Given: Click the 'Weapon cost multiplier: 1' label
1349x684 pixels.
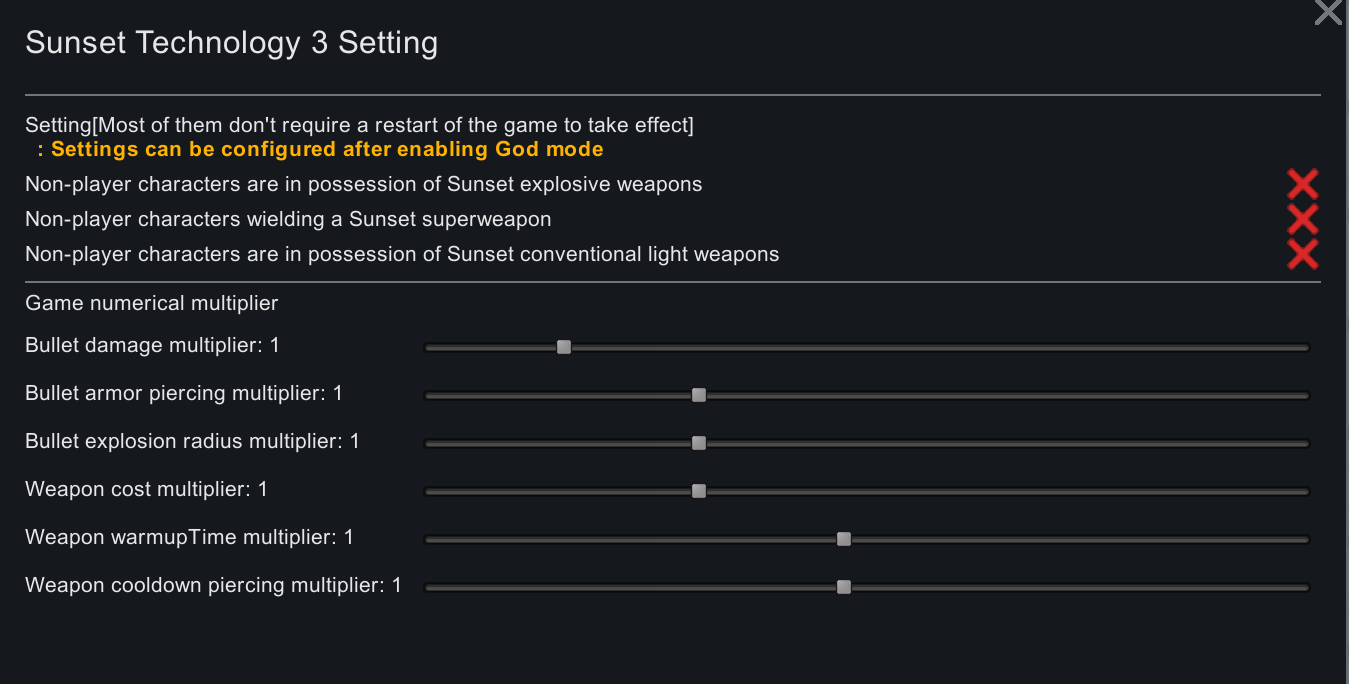Looking at the screenshot, I should [x=147, y=490].
